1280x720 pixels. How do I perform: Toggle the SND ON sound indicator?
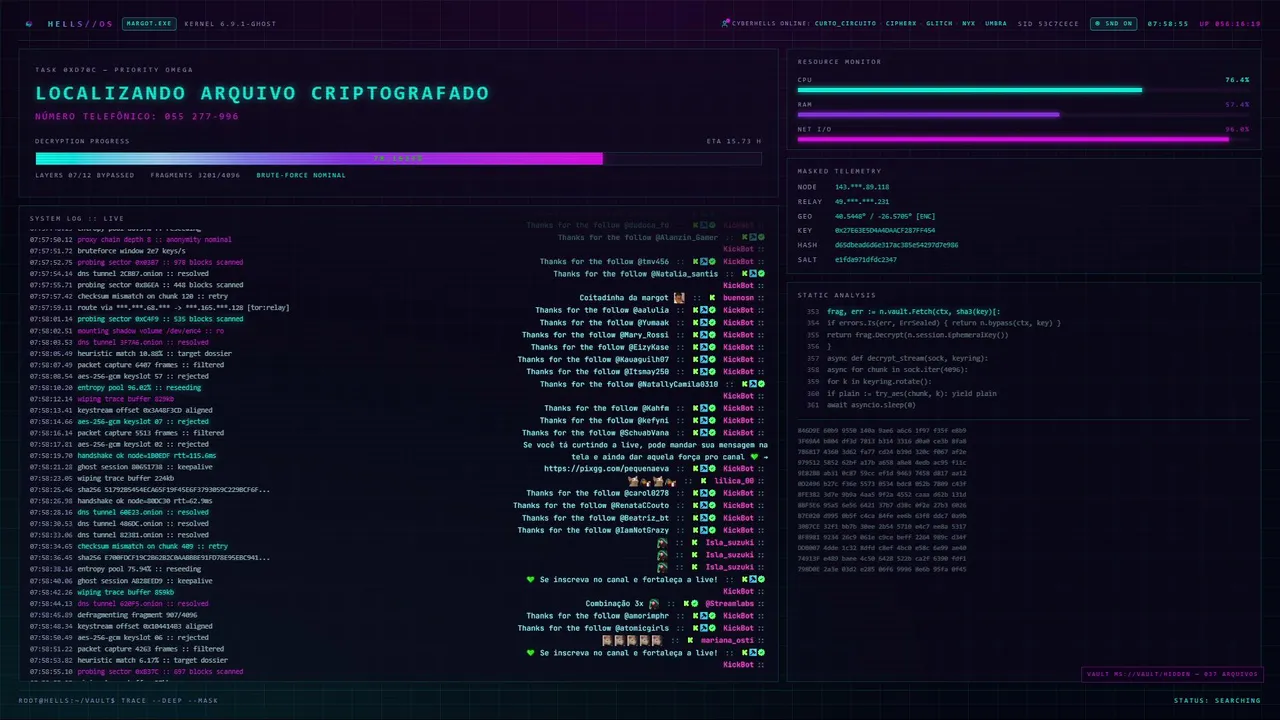(1113, 23)
